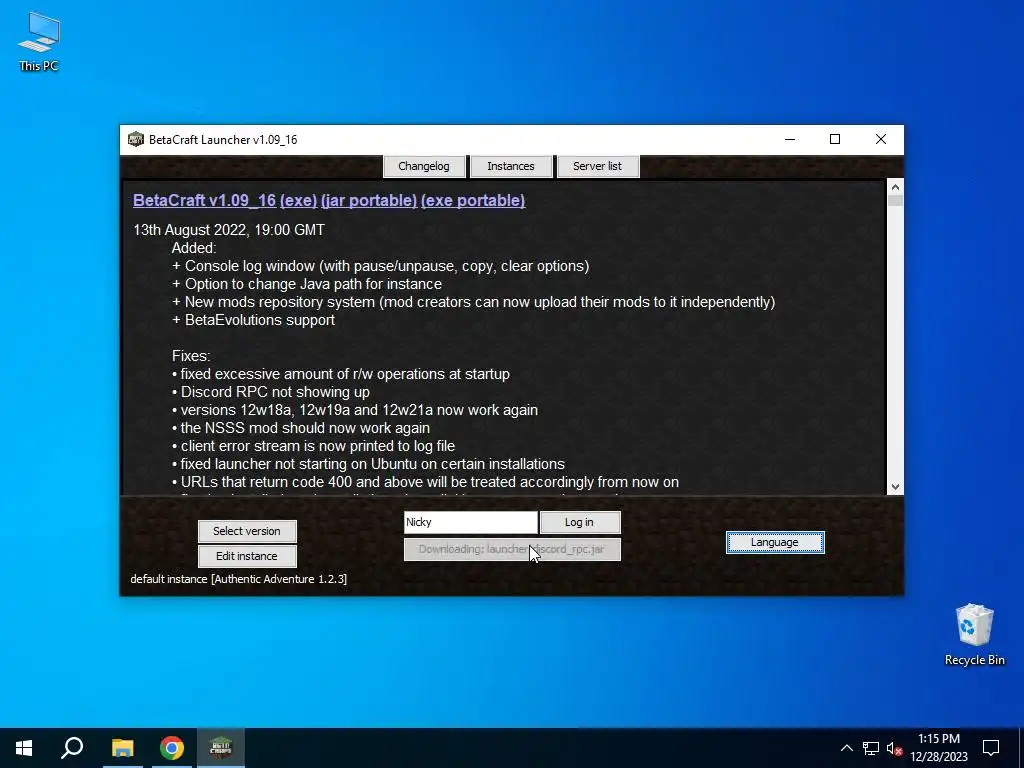Open the Server list tab
The height and width of the screenshot is (768, 1024).
(597, 166)
